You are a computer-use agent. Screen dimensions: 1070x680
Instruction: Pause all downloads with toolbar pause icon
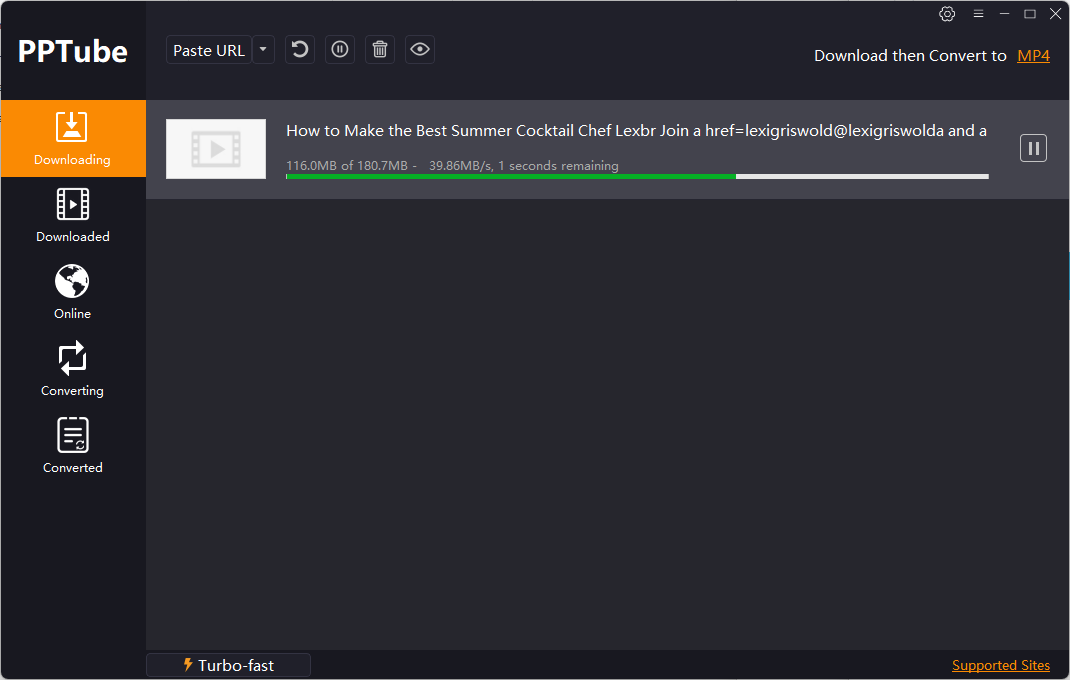[x=339, y=49]
